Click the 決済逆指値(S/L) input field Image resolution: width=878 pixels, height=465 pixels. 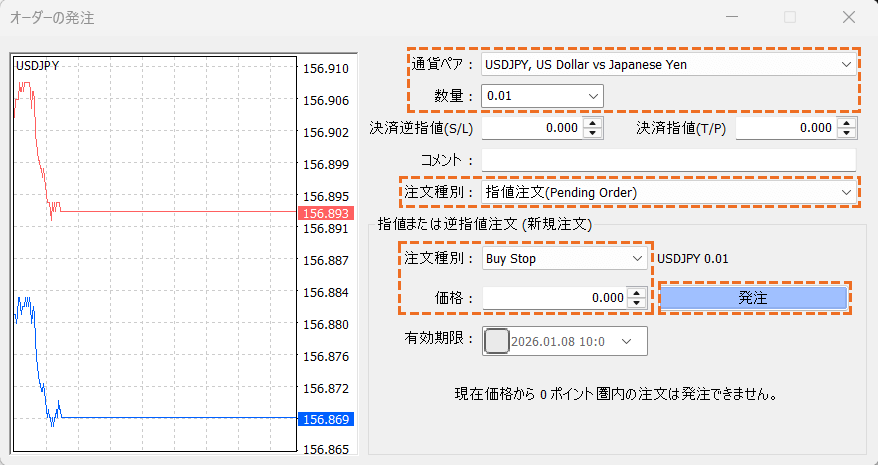(x=533, y=128)
